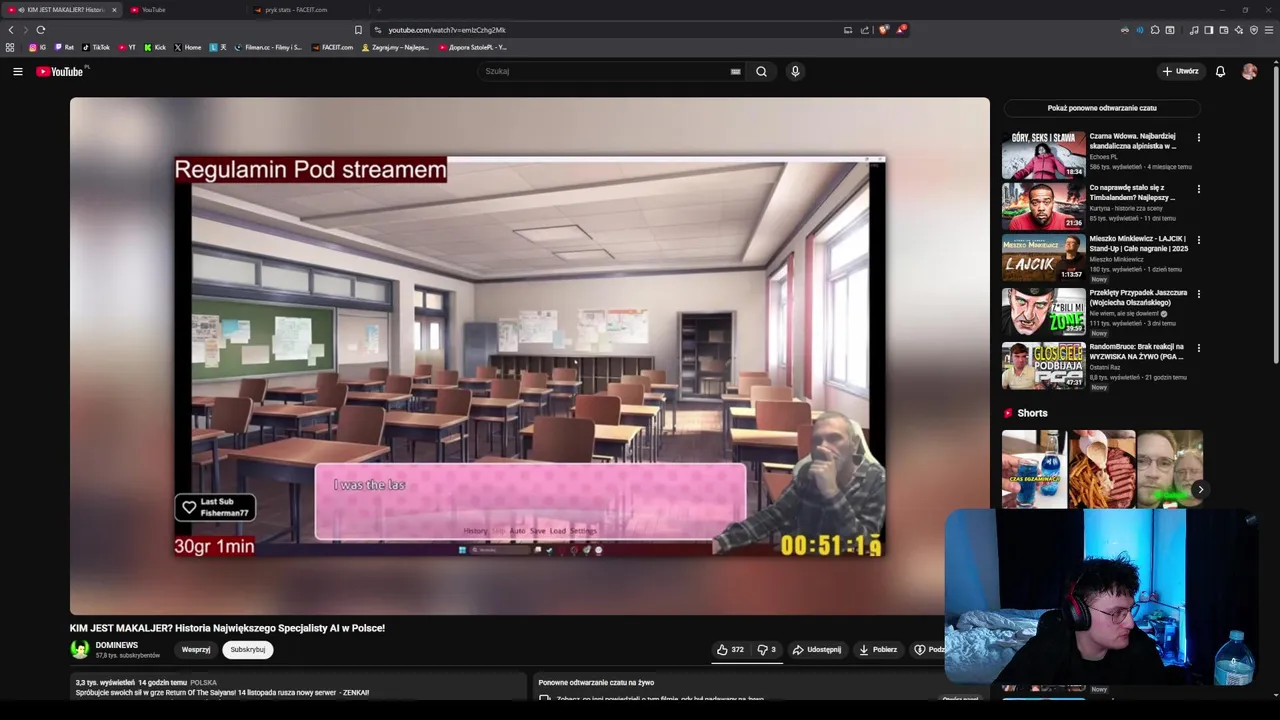
Task: Open the IG bookmark
Action: 37,47
